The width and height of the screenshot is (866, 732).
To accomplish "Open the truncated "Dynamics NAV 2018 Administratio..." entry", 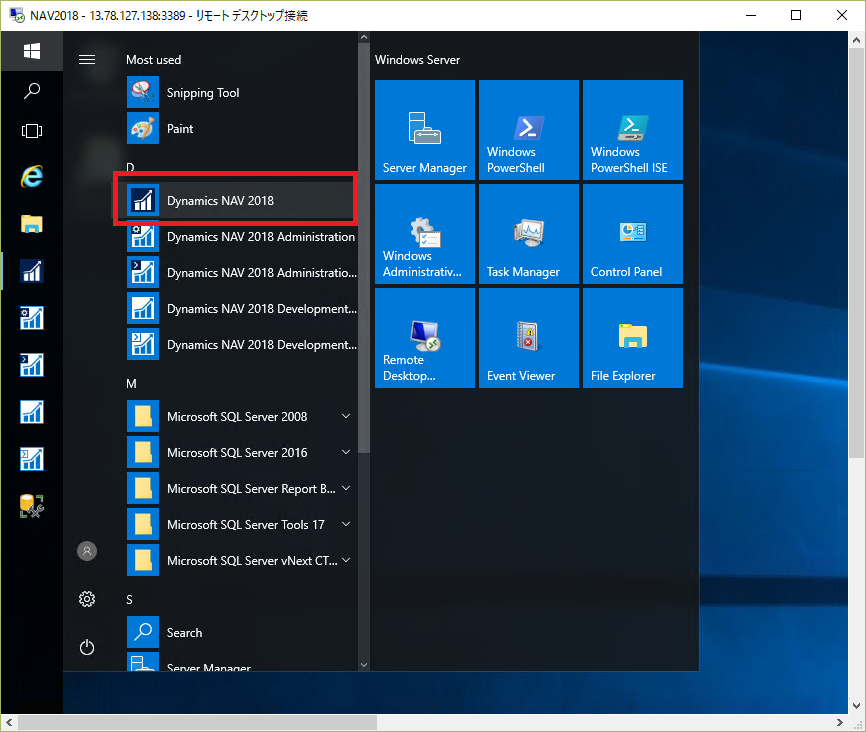I will tap(242, 272).
